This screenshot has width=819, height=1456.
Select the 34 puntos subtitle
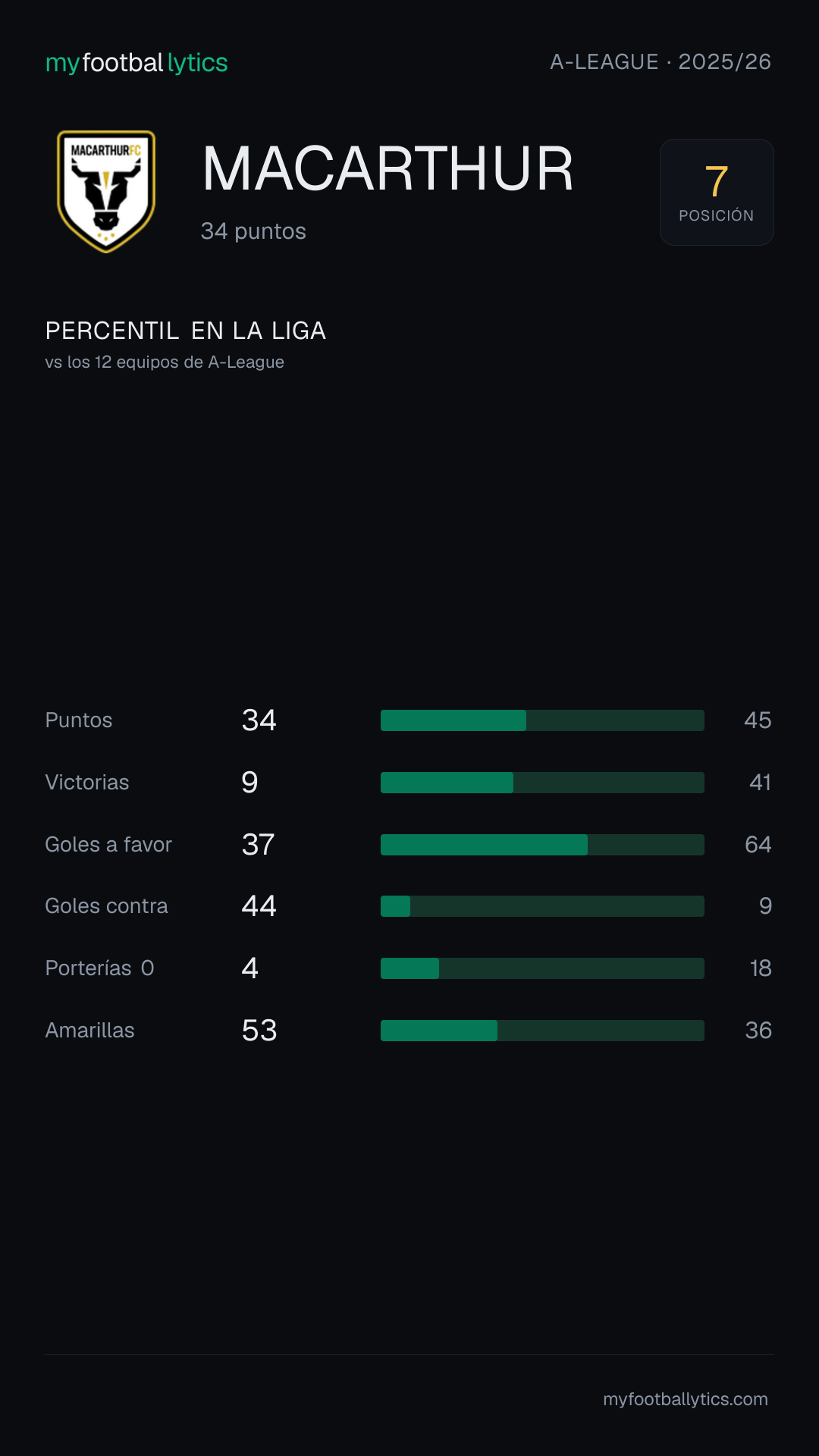click(253, 231)
